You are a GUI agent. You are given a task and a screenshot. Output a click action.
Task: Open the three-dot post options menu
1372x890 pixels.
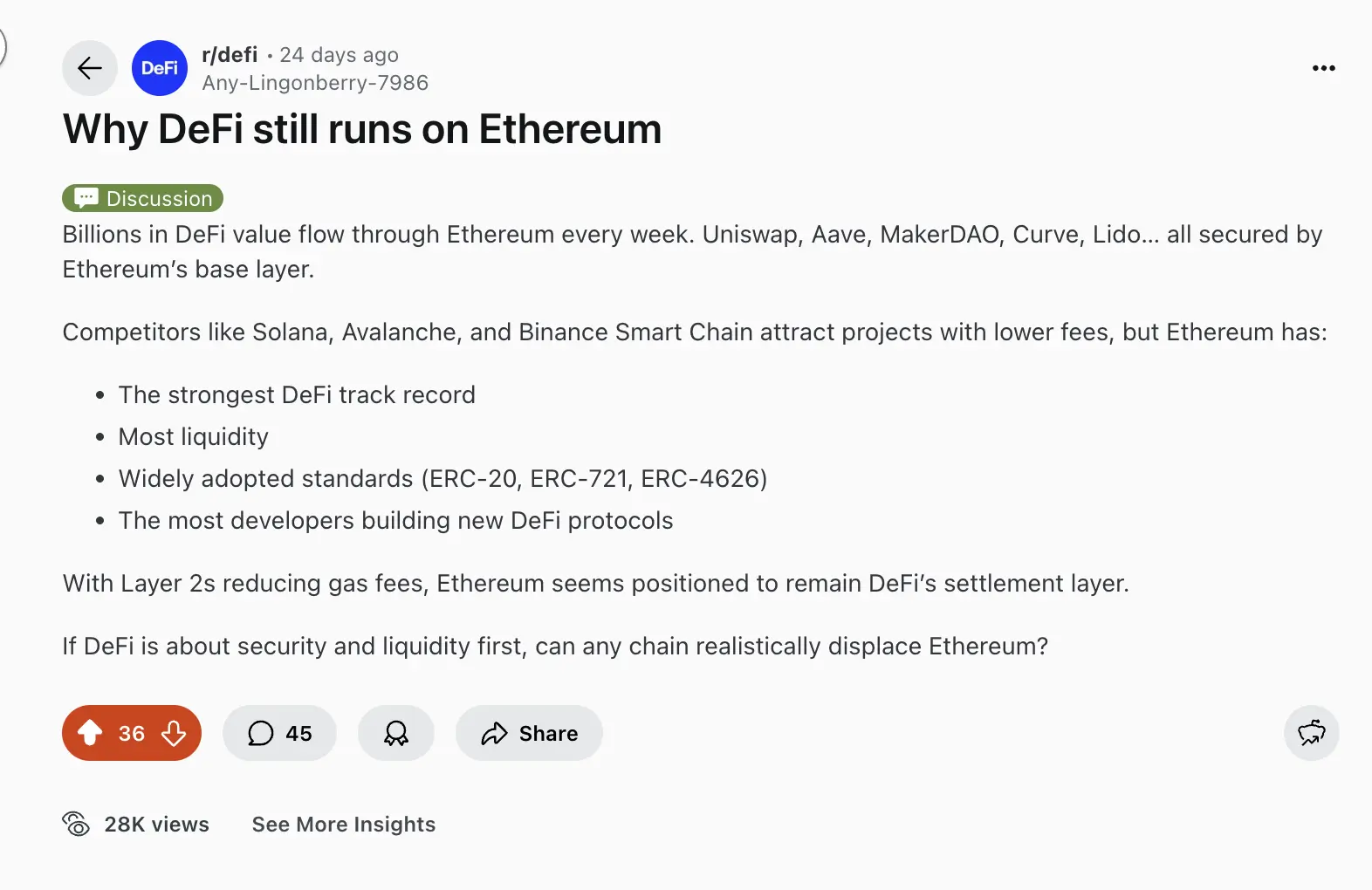coord(1323,68)
